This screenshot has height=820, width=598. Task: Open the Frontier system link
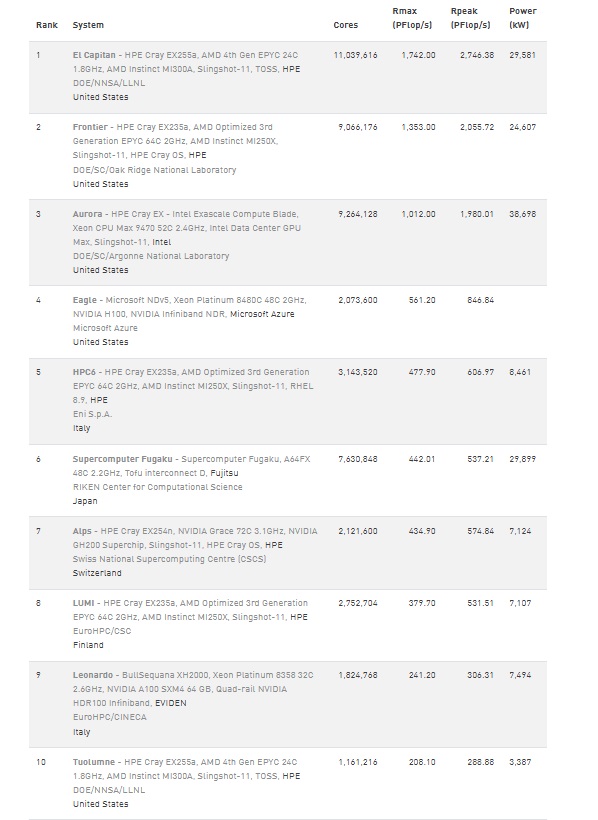[x=90, y=127]
